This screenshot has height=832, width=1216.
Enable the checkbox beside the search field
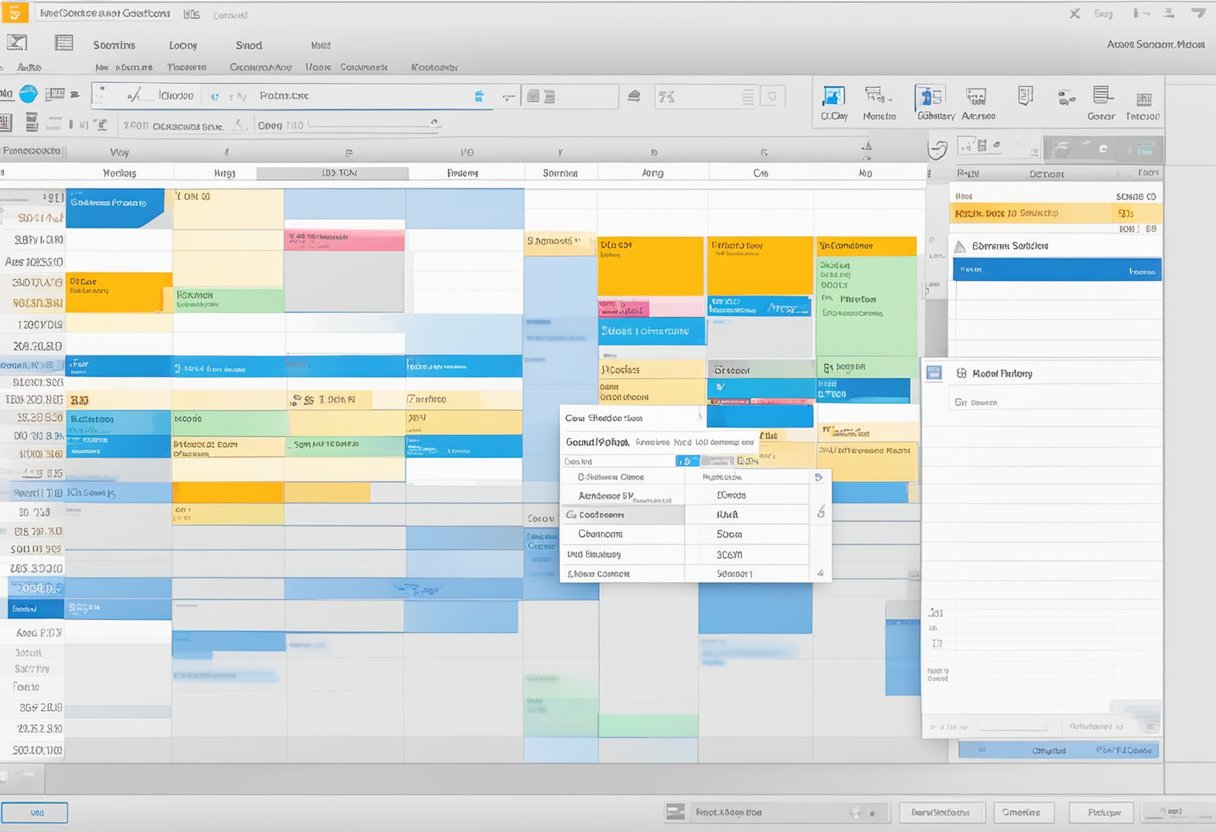686,461
